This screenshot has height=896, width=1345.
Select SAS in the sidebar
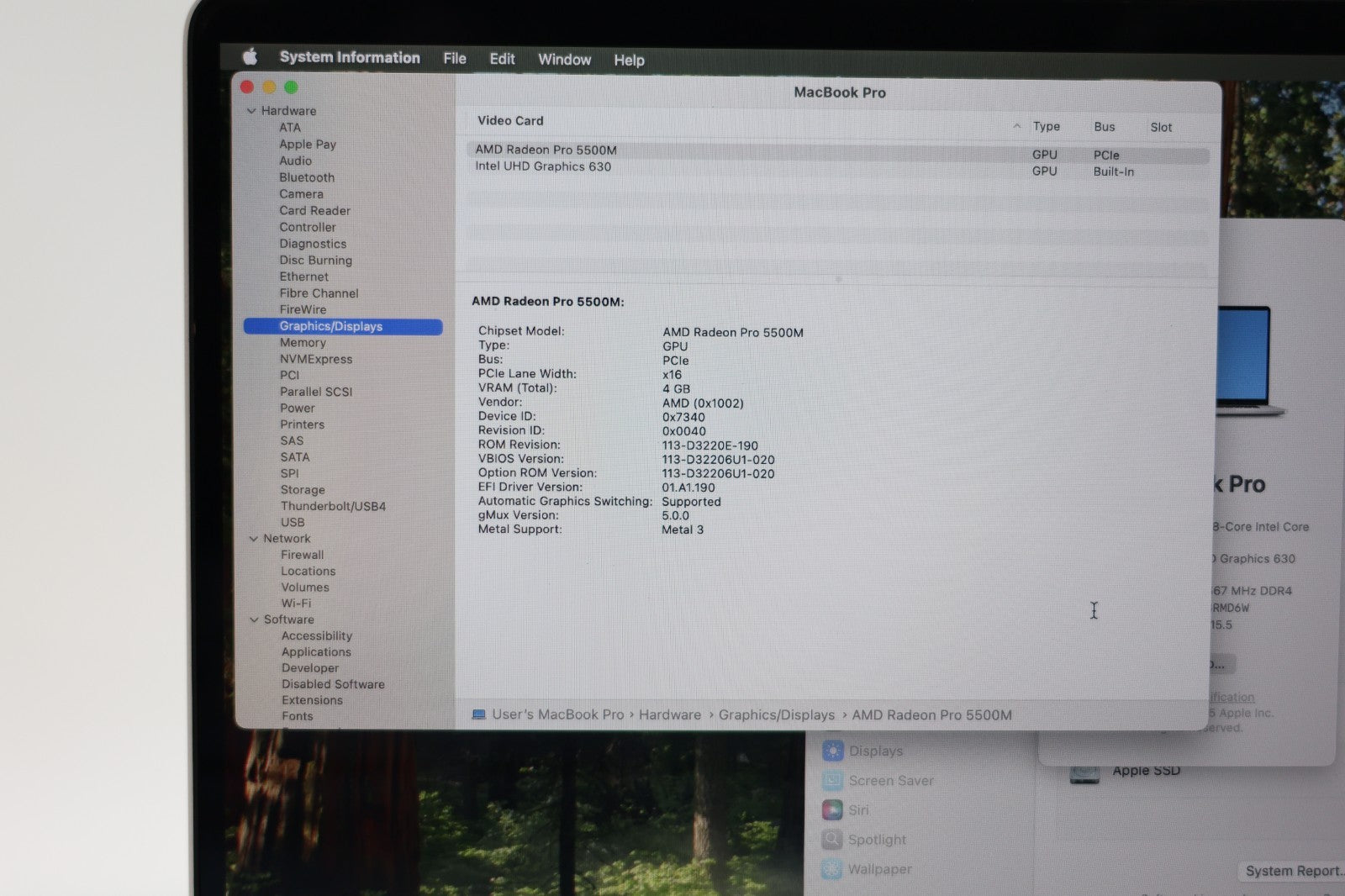(292, 440)
